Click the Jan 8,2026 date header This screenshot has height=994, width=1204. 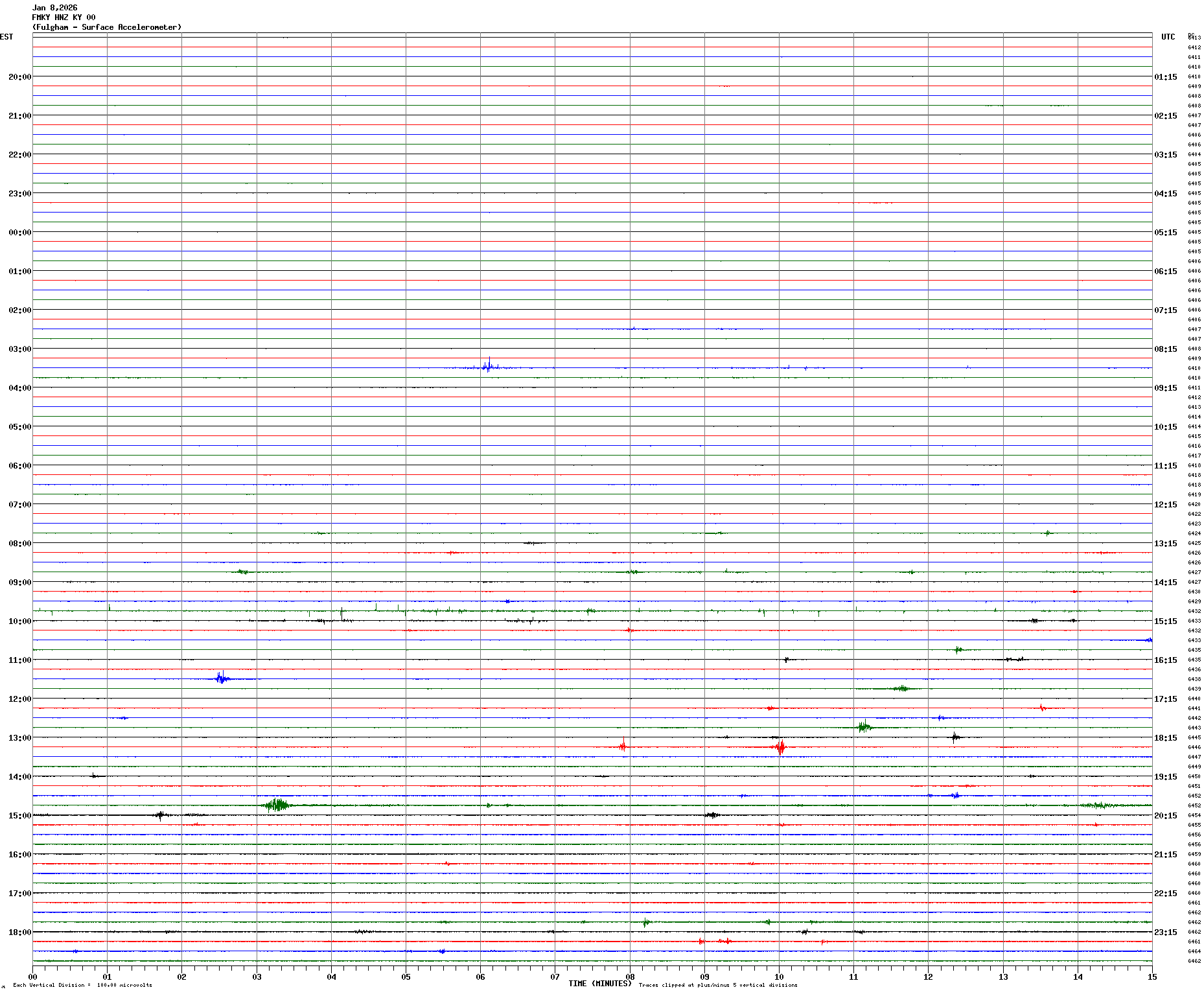point(54,8)
